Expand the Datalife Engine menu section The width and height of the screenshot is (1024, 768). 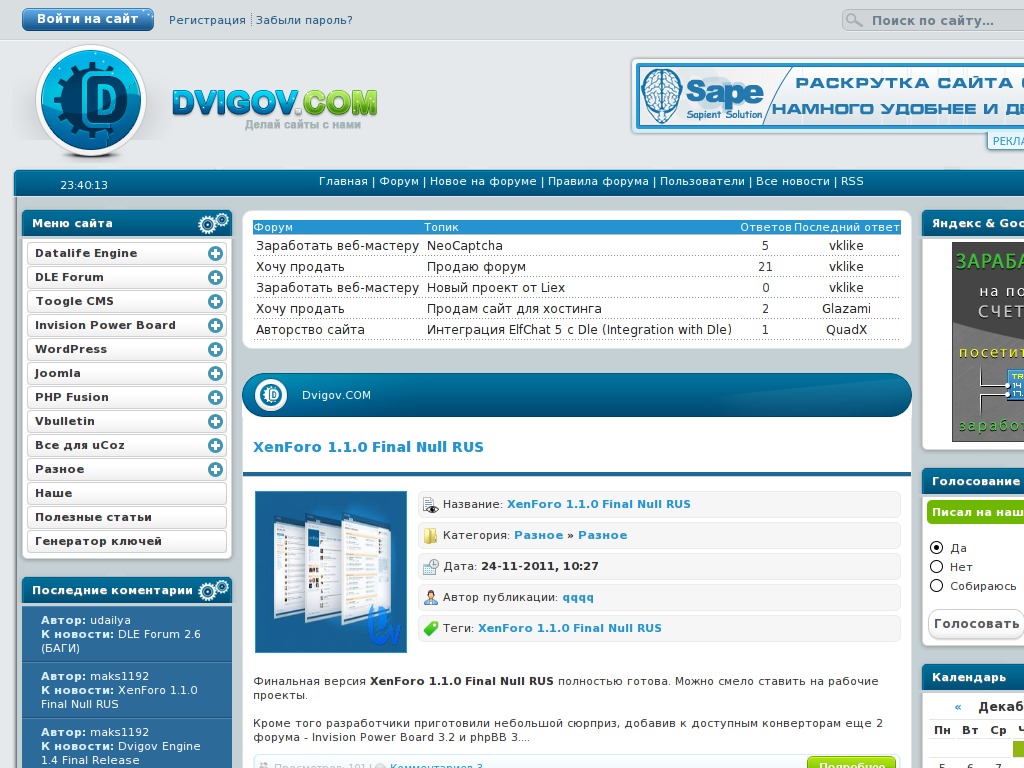pyautogui.click(x=215, y=254)
